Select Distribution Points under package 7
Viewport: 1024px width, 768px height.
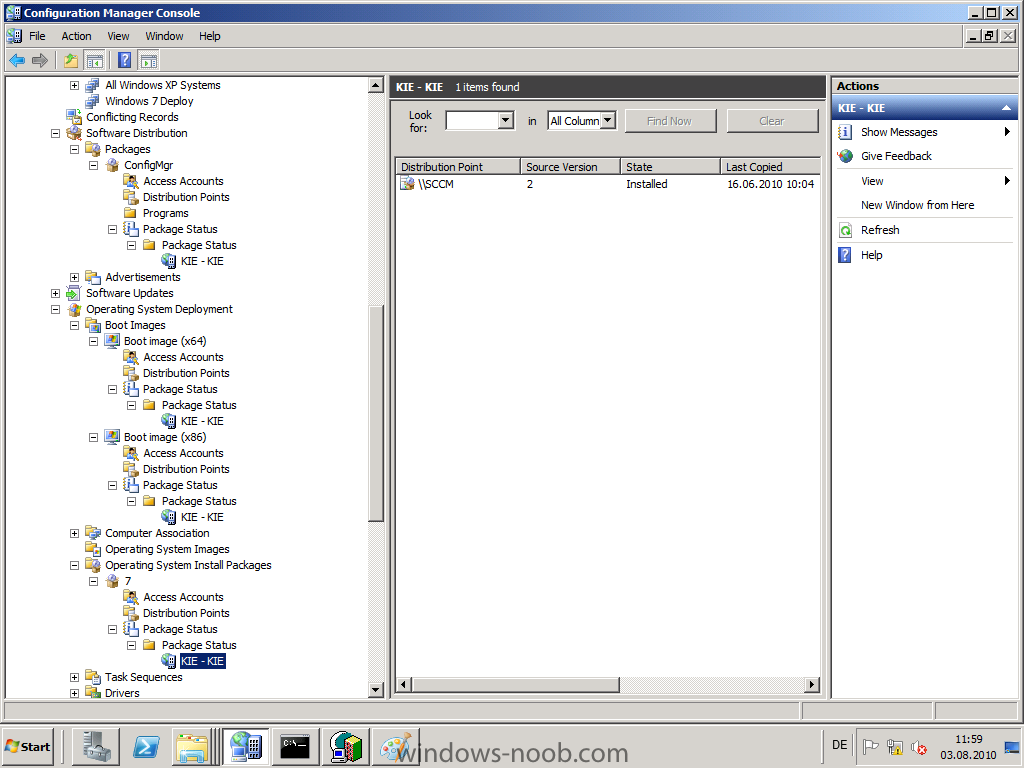[x=186, y=613]
